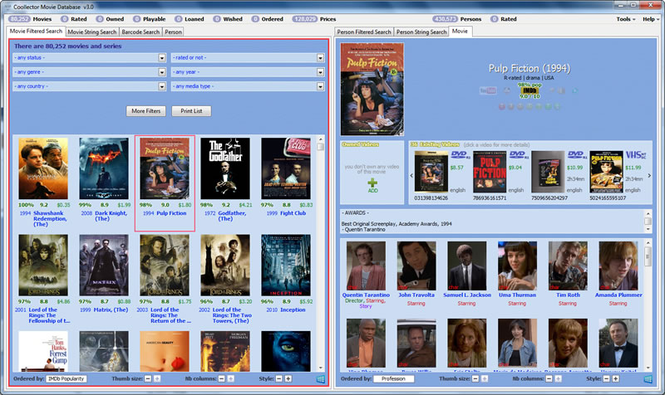Image resolution: width=665 pixels, height=395 pixels.
Task: Show next existing videos with right arrow
Action: [x=649, y=175]
